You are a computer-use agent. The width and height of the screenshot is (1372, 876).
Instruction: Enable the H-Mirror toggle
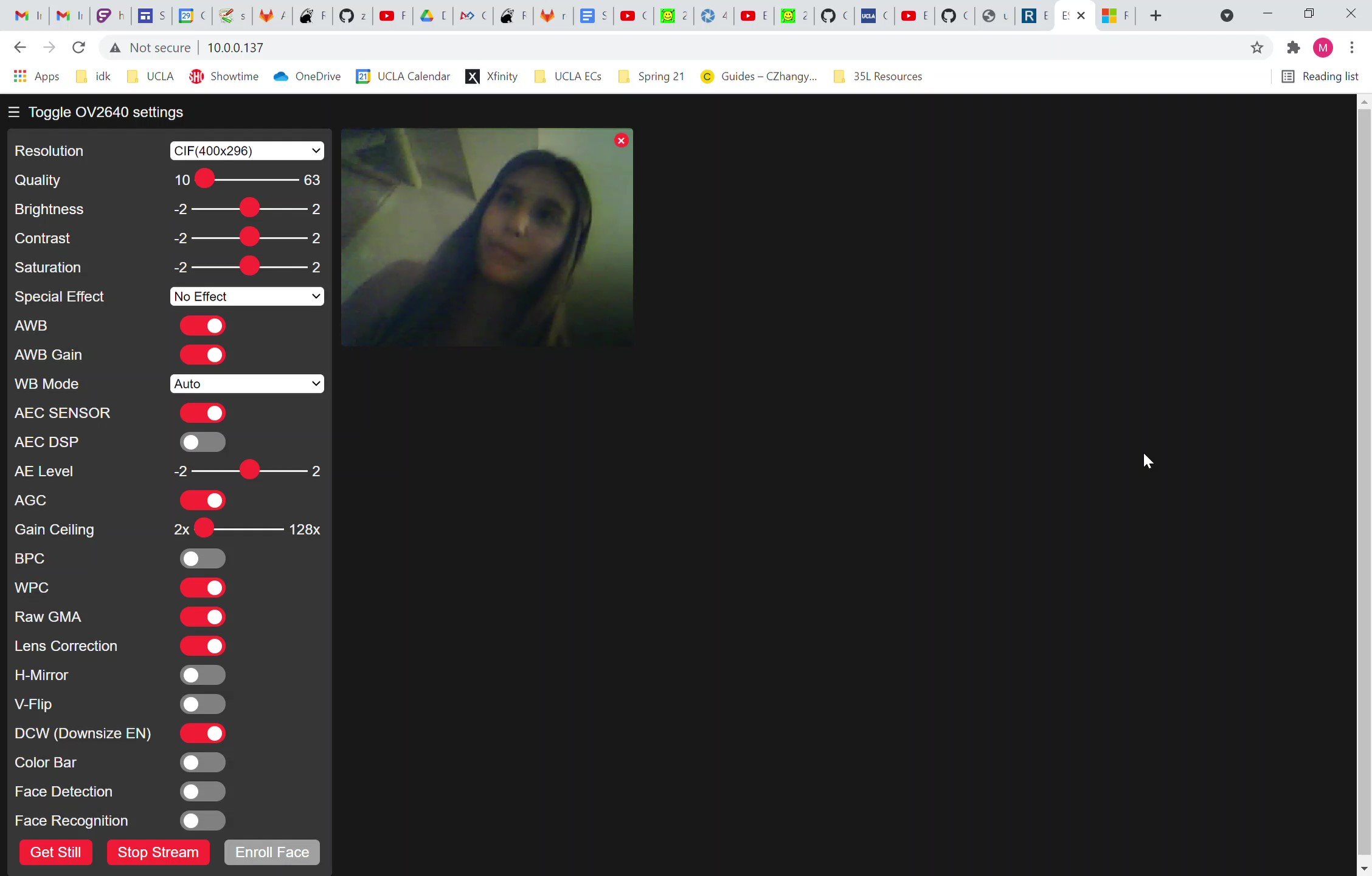[203, 675]
